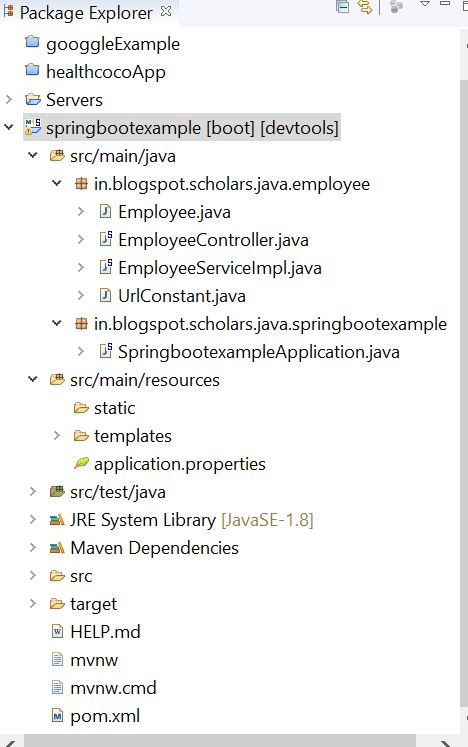Collapse the in.blogspot.scholars.java.employee package

coord(56,183)
